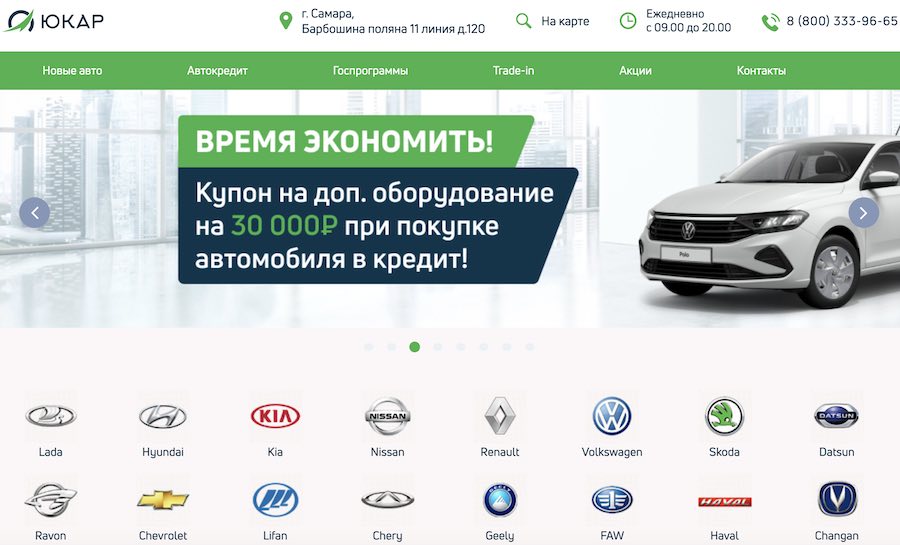900x545 pixels.
Task: Select the Nissan brand logo
Action: (x=387, y=416)
